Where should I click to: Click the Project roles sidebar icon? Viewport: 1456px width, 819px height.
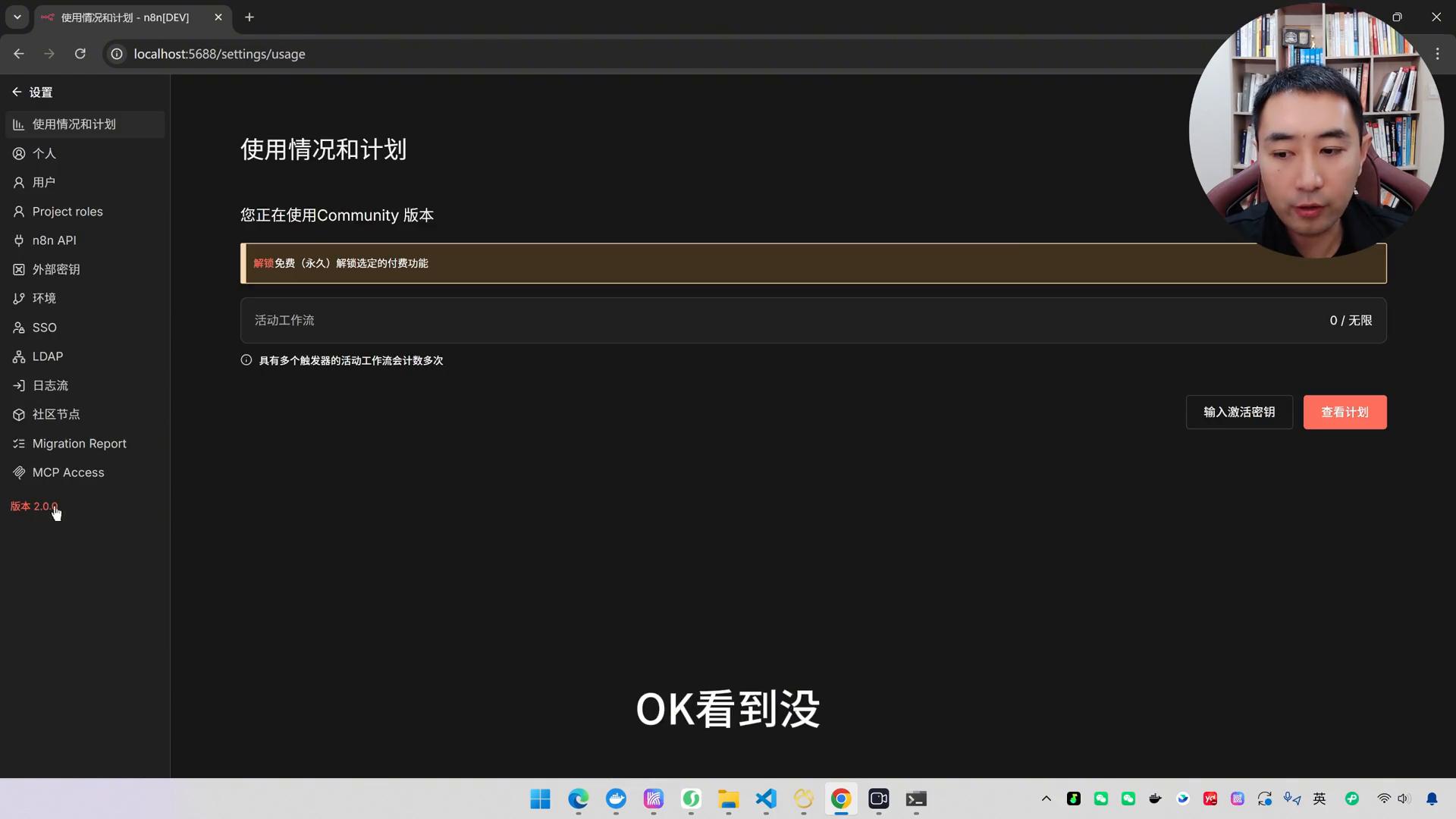(19, 212)
